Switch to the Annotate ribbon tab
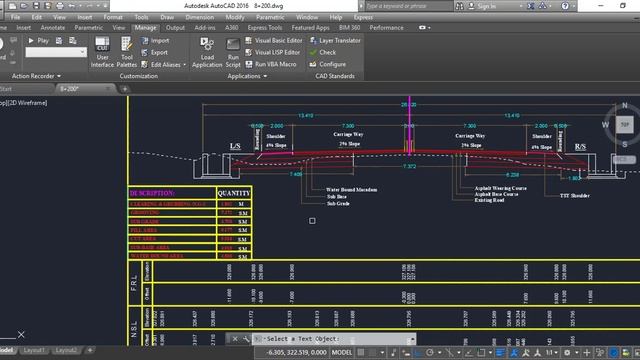Image resolution: width=640 pixels, height=360 pixels. pos(53,28)
